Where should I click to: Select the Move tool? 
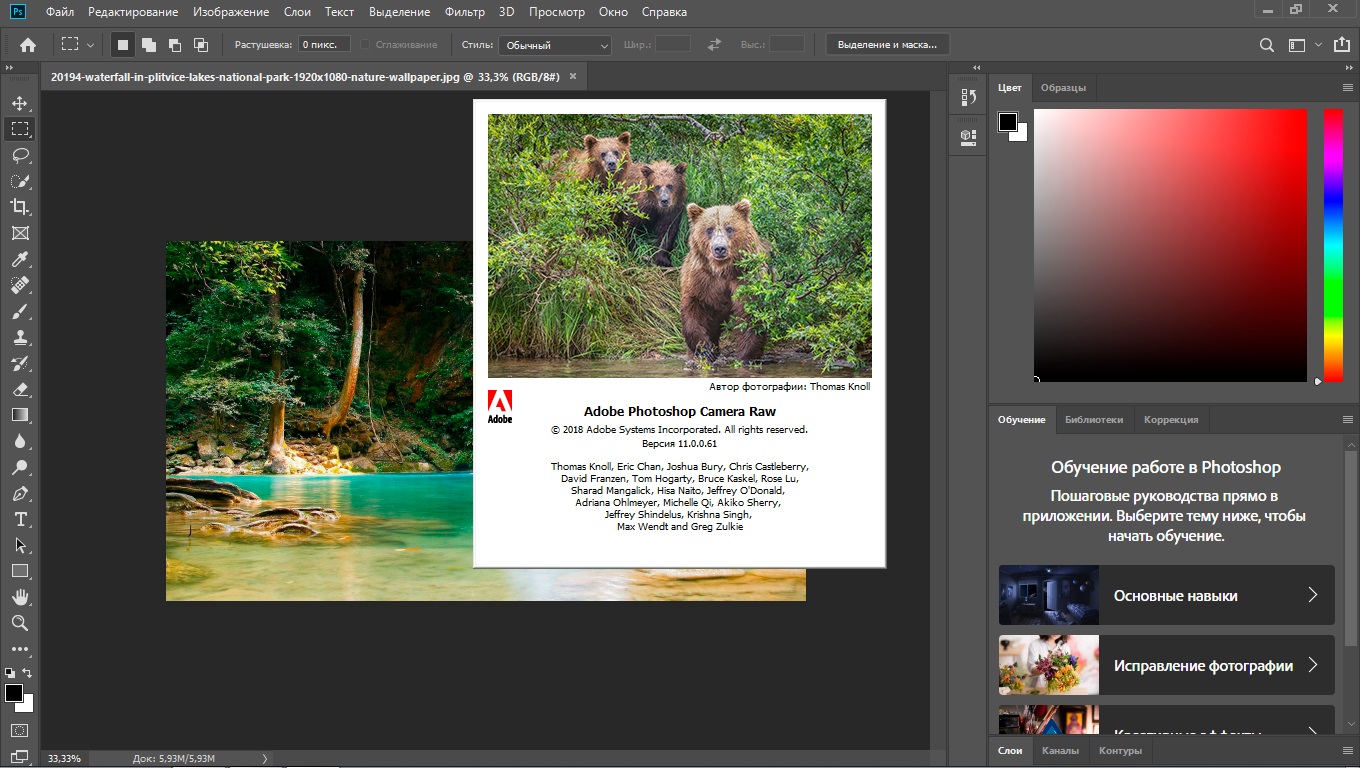point(20,103)
